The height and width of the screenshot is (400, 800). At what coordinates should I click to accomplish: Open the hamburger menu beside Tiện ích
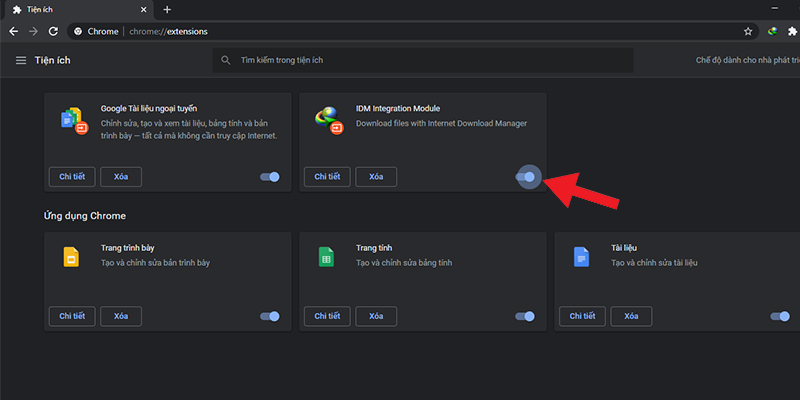[x=21, y=60]
